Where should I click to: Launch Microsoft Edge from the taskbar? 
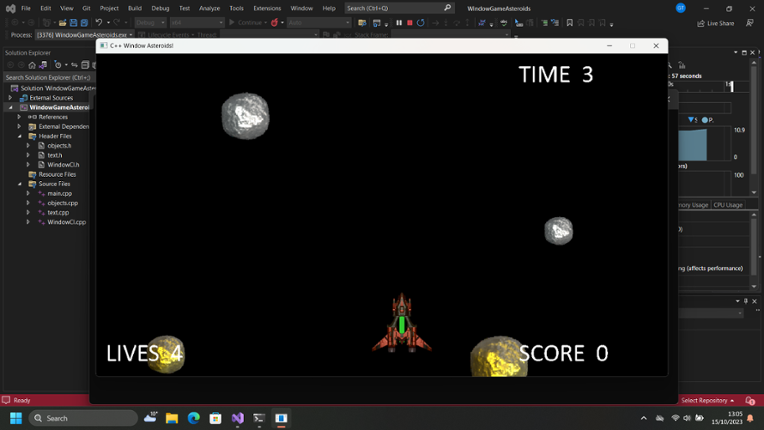193,418
